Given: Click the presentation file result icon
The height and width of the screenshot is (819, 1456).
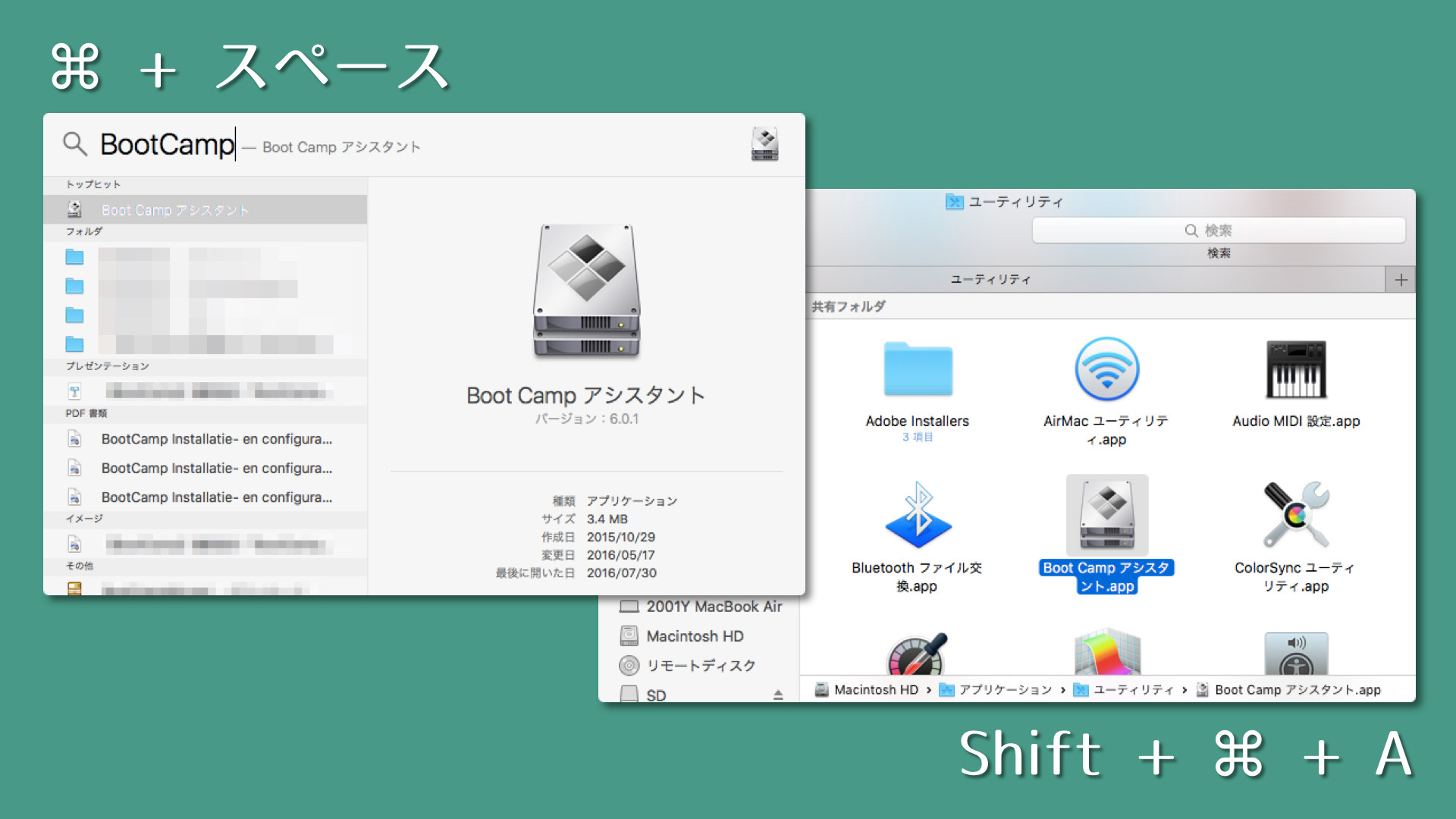Looking at the screenshot, I should coord(74,391).
